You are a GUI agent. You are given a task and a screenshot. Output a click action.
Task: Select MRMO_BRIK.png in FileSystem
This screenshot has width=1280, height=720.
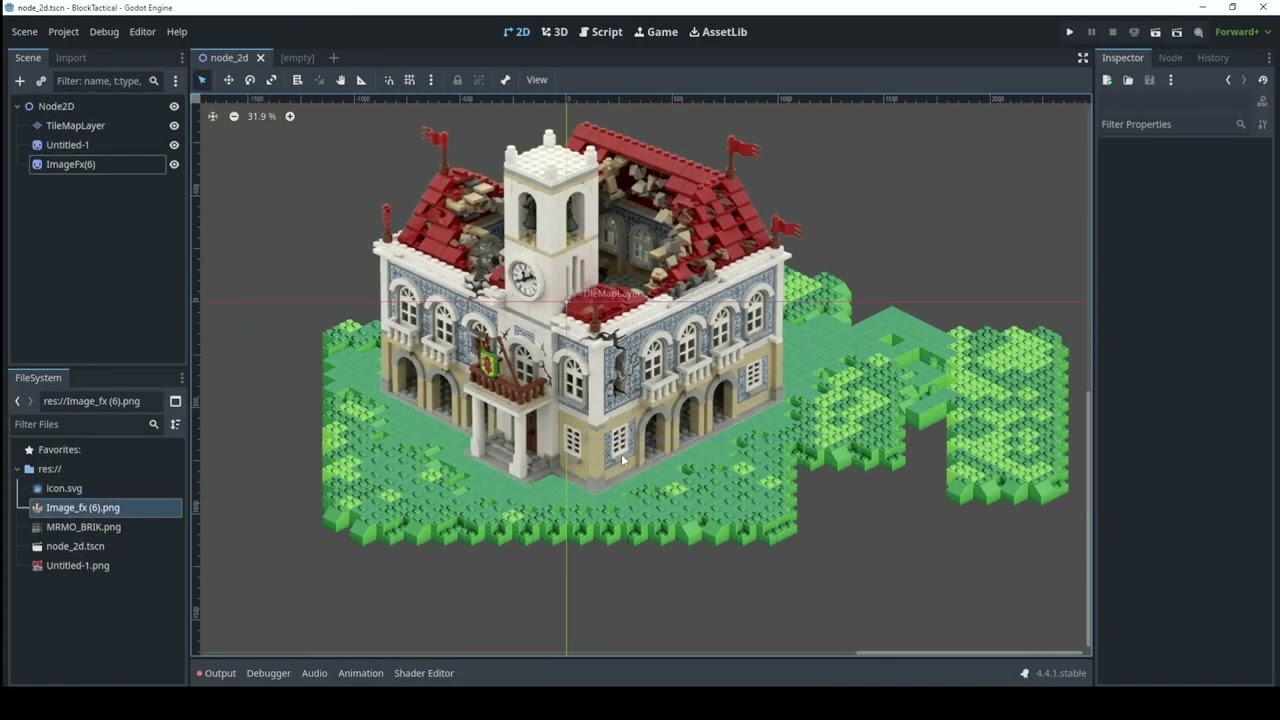83,527
